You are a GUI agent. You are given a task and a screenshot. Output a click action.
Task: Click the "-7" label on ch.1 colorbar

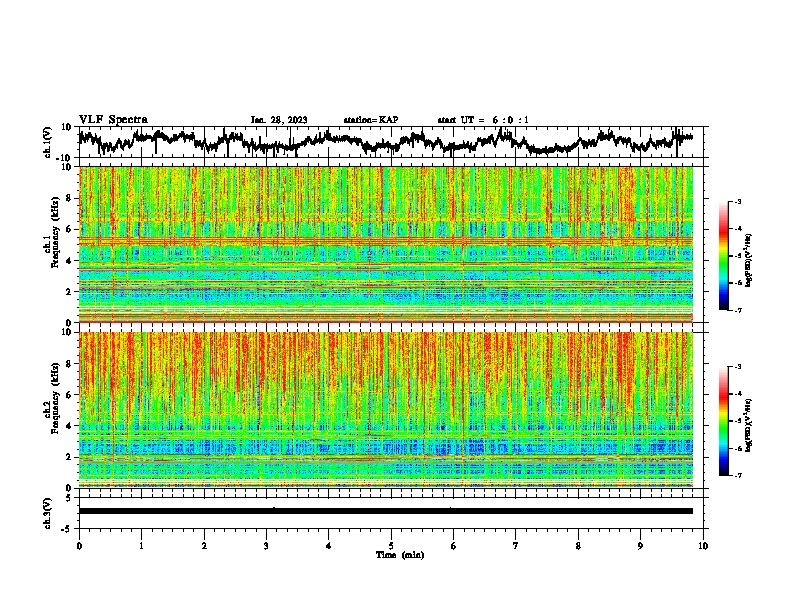(x=737, y=310)
